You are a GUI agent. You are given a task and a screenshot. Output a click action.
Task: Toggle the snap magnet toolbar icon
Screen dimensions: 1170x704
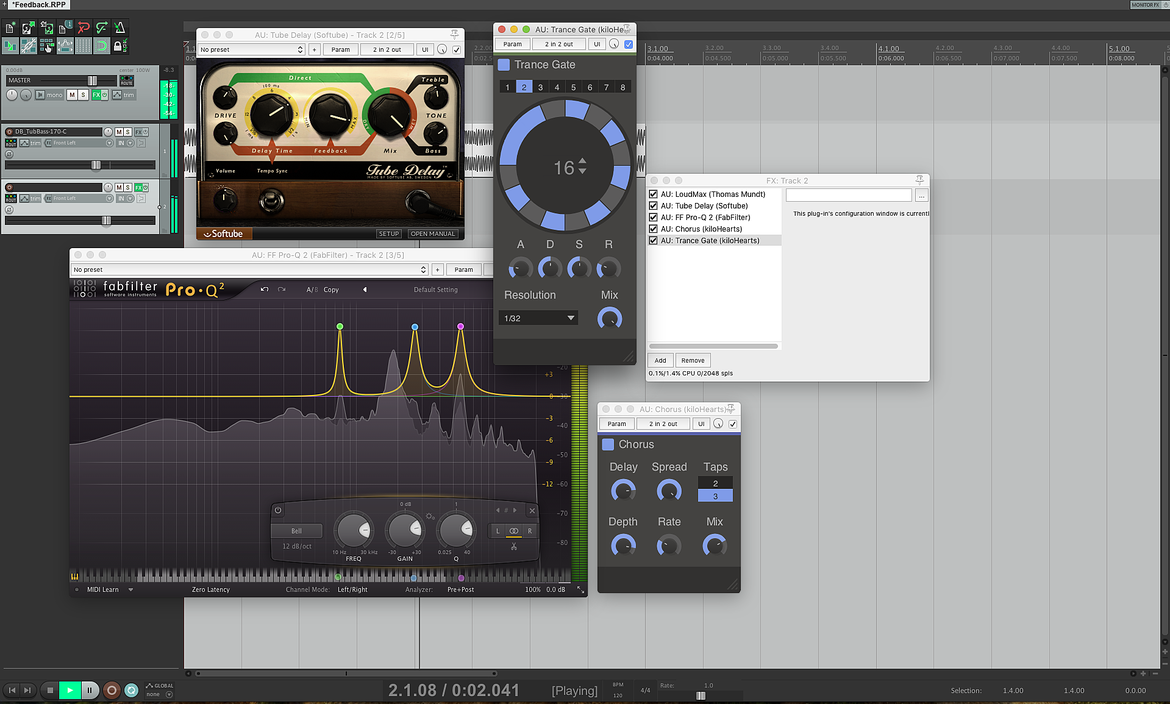[101, 46]
